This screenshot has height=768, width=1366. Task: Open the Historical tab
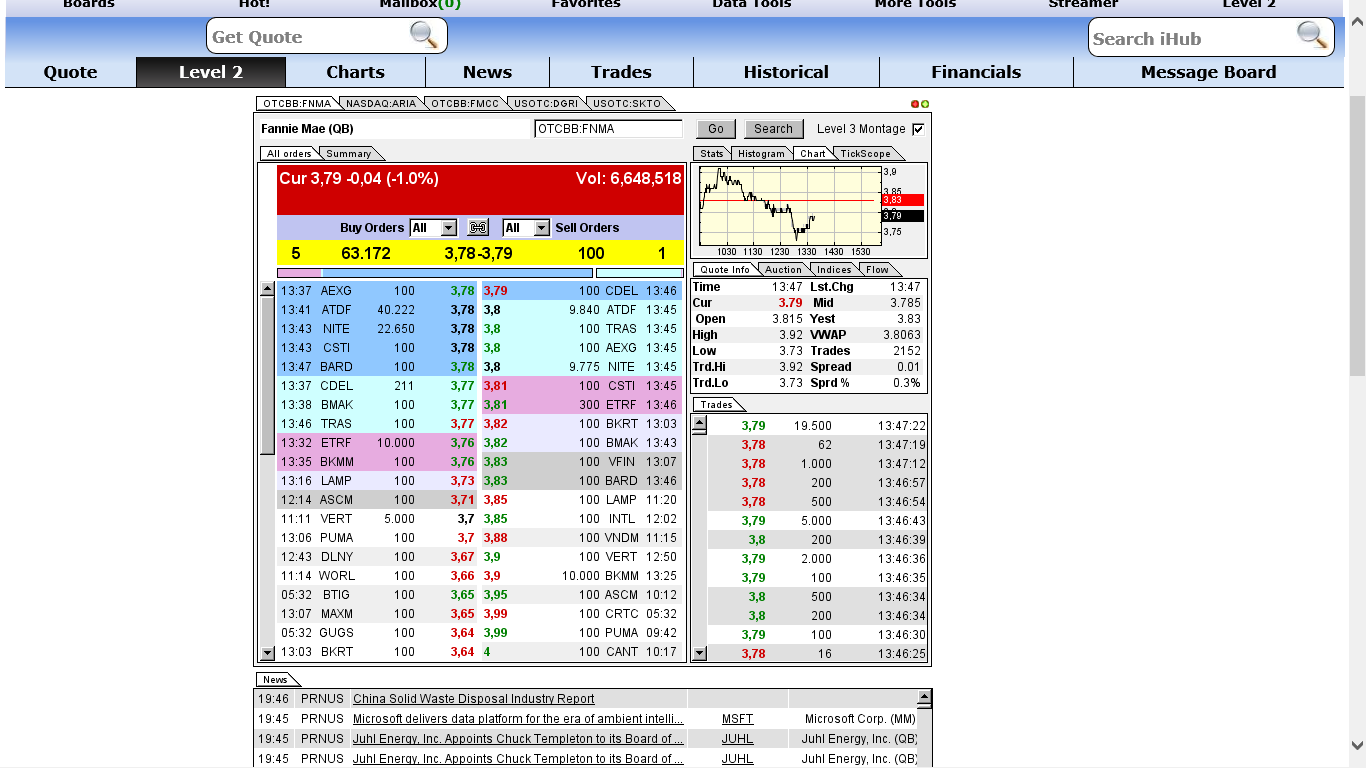pos(786,72)
